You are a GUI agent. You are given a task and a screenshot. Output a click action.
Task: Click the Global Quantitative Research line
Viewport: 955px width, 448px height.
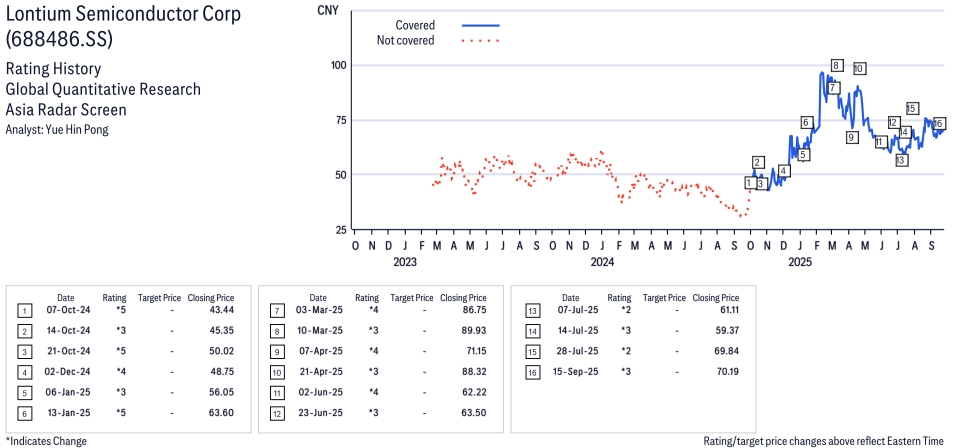[103, 89]
